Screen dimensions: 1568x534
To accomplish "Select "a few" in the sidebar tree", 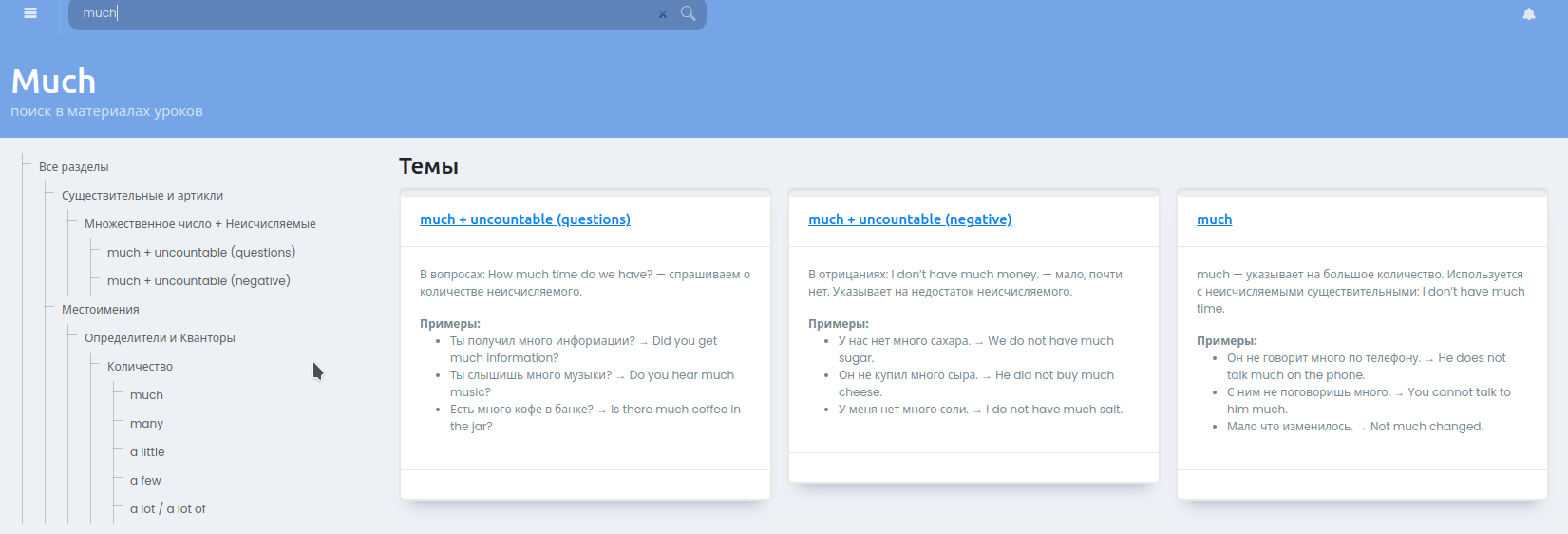I will pos(145,481).
